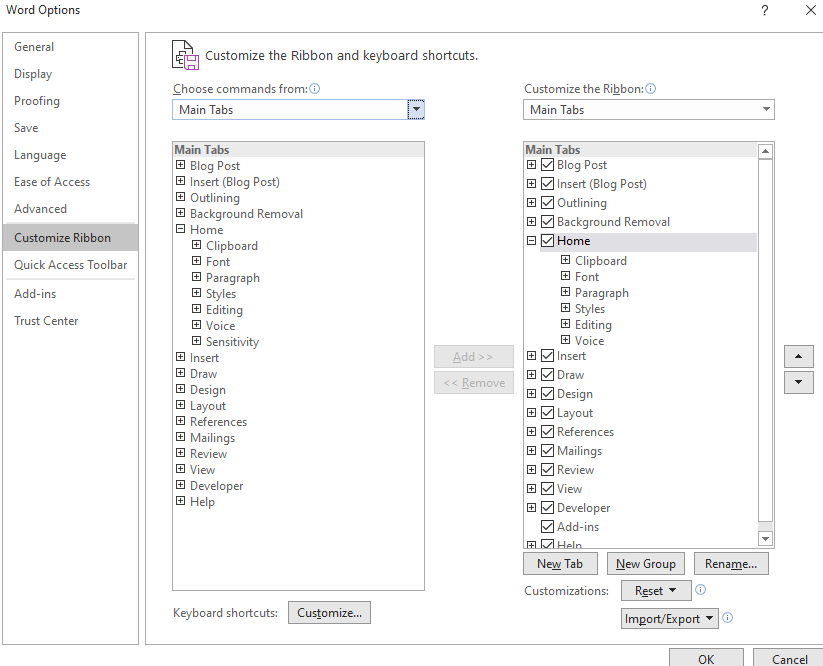Viewport: 823px width, 666px height.
Task: Click the ribbon list scrollbar track
Action: click(x=765, y=526)
